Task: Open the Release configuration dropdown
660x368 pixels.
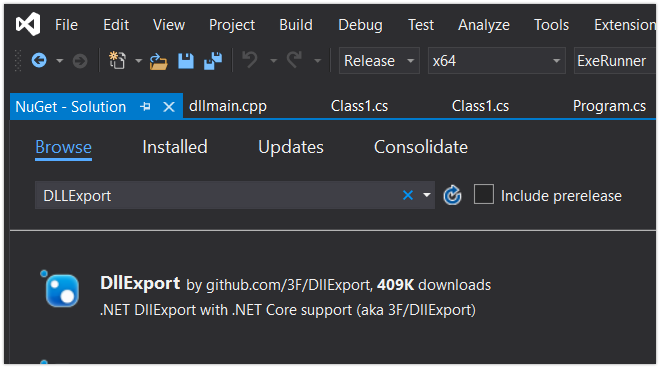Action: click(x=379, y=61)
